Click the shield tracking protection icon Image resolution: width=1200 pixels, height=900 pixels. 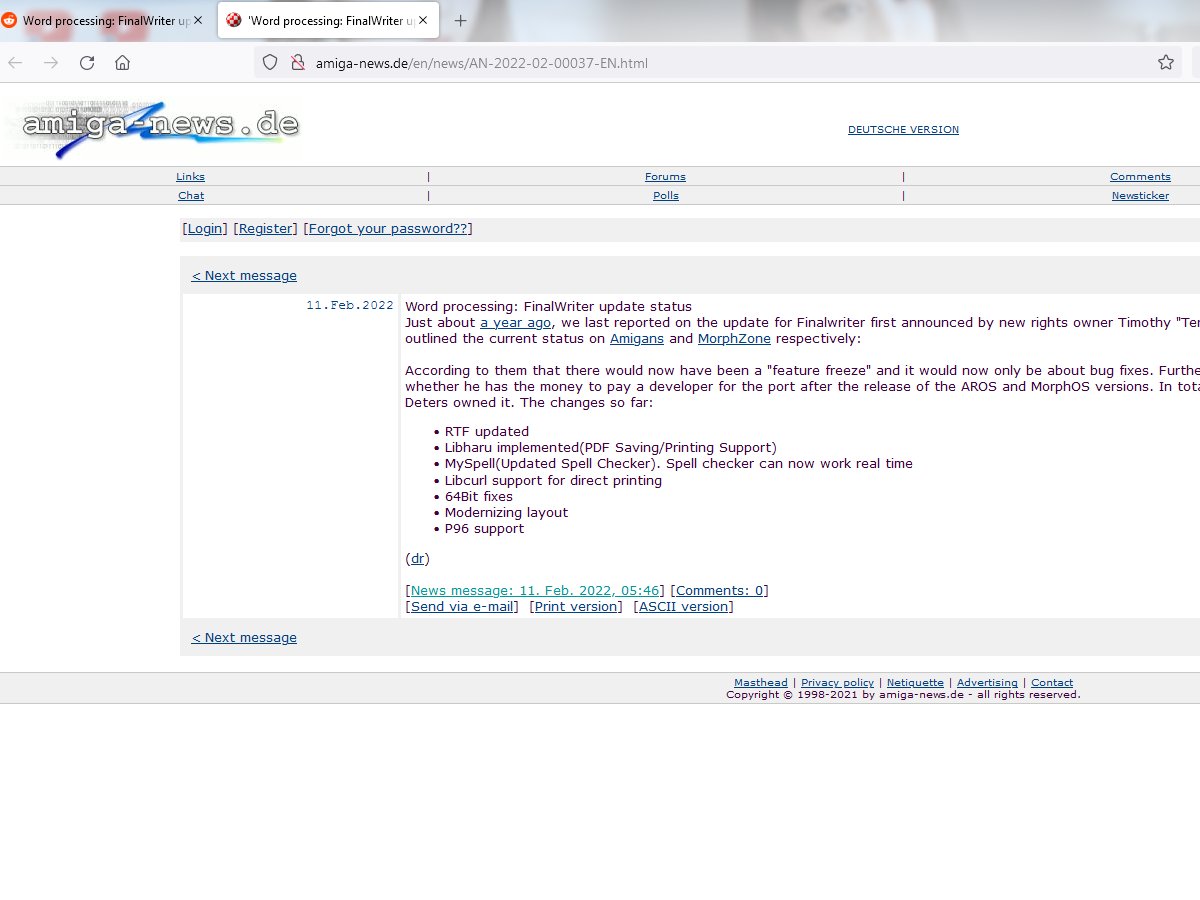tap(269, 63)
